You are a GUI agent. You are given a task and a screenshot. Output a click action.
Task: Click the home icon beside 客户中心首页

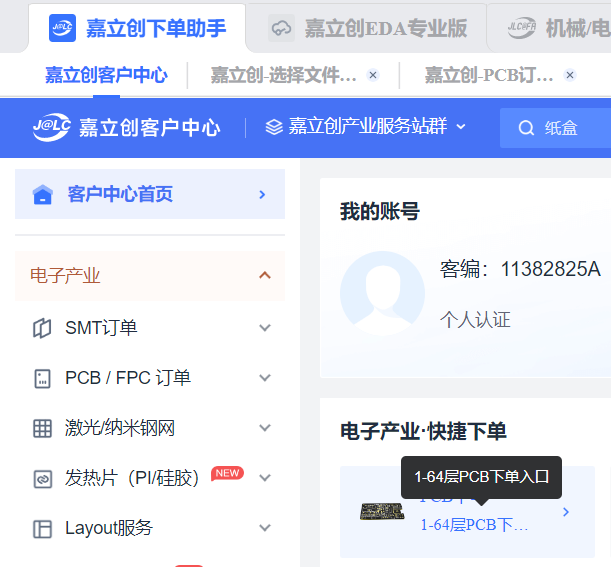coord(42,194)
